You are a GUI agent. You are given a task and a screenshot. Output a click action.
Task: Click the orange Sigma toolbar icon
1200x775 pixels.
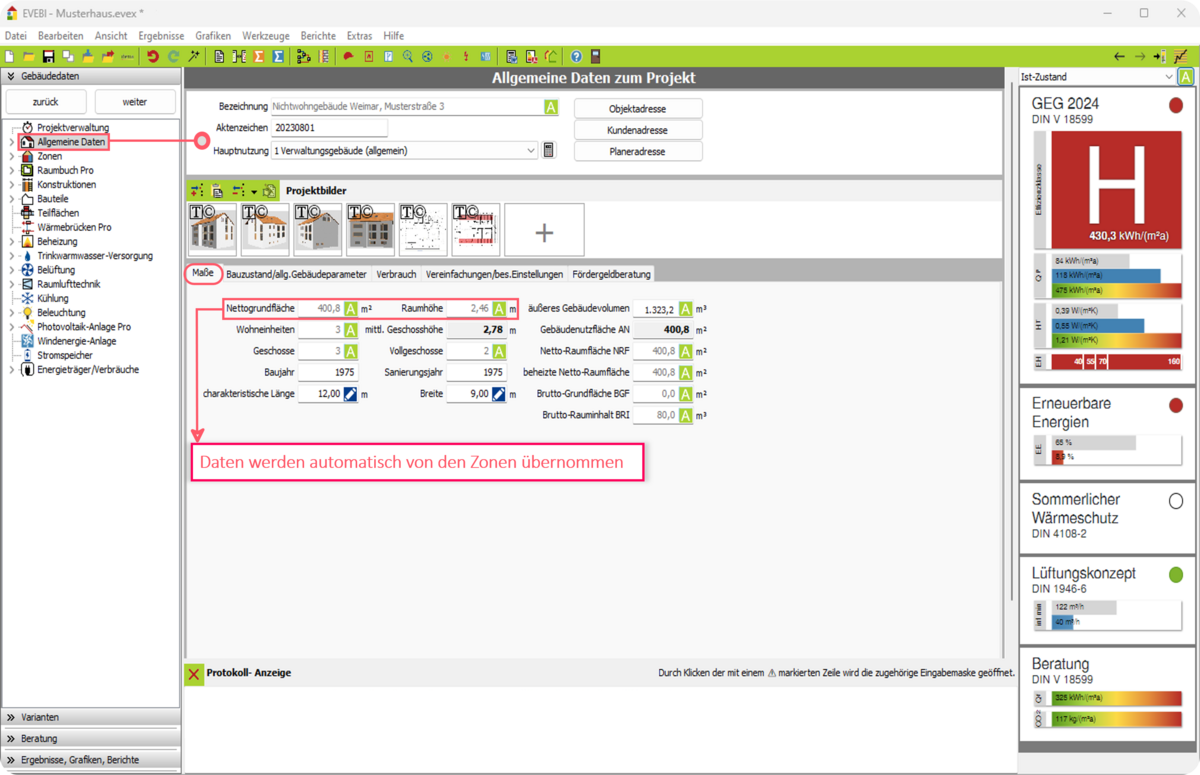[259, 57]
